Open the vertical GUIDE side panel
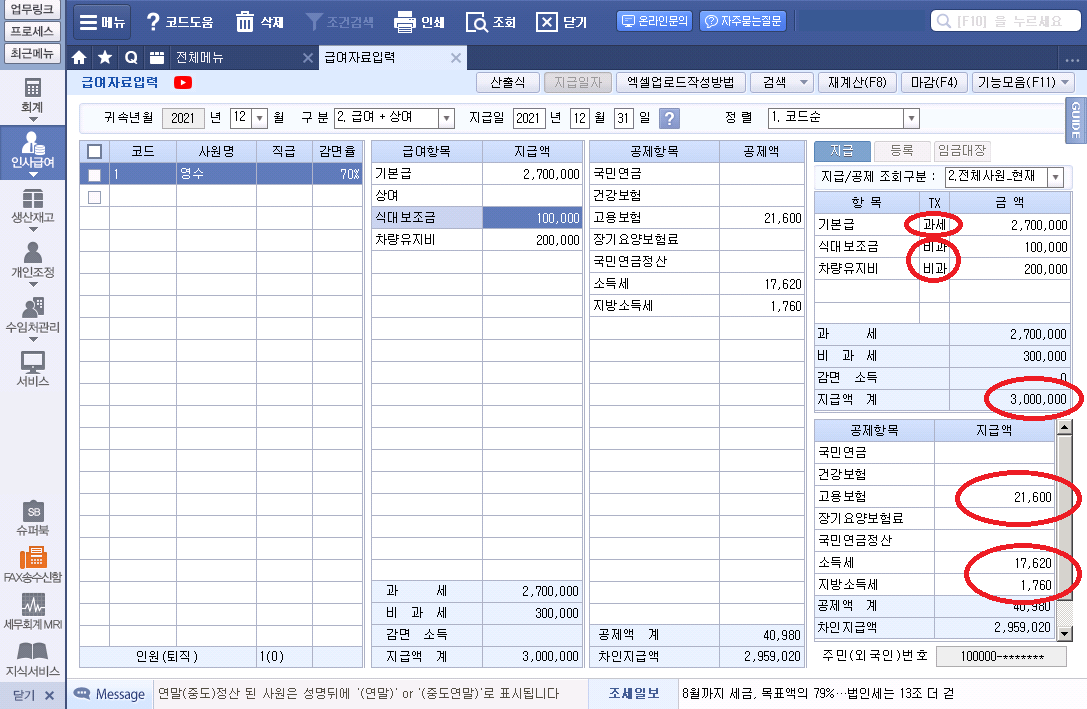Image resolution: width=1087 pixels, height=709 pixels. (1075, 120)
